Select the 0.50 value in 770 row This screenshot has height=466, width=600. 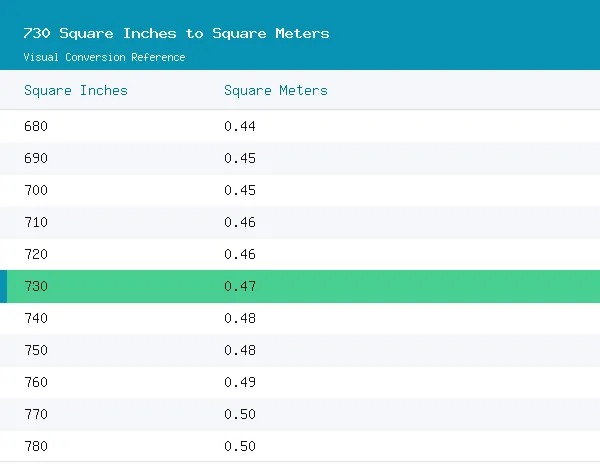click(240, 414)
